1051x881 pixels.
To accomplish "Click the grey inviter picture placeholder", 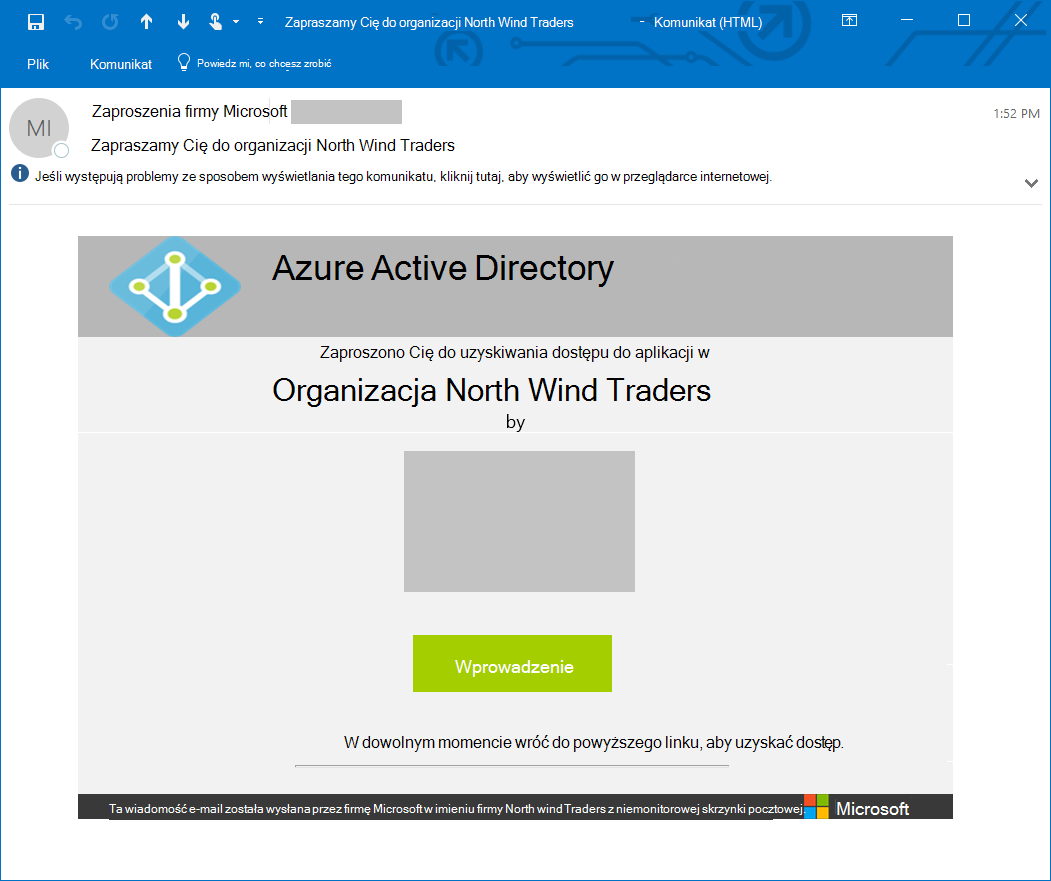I will 519,522.
